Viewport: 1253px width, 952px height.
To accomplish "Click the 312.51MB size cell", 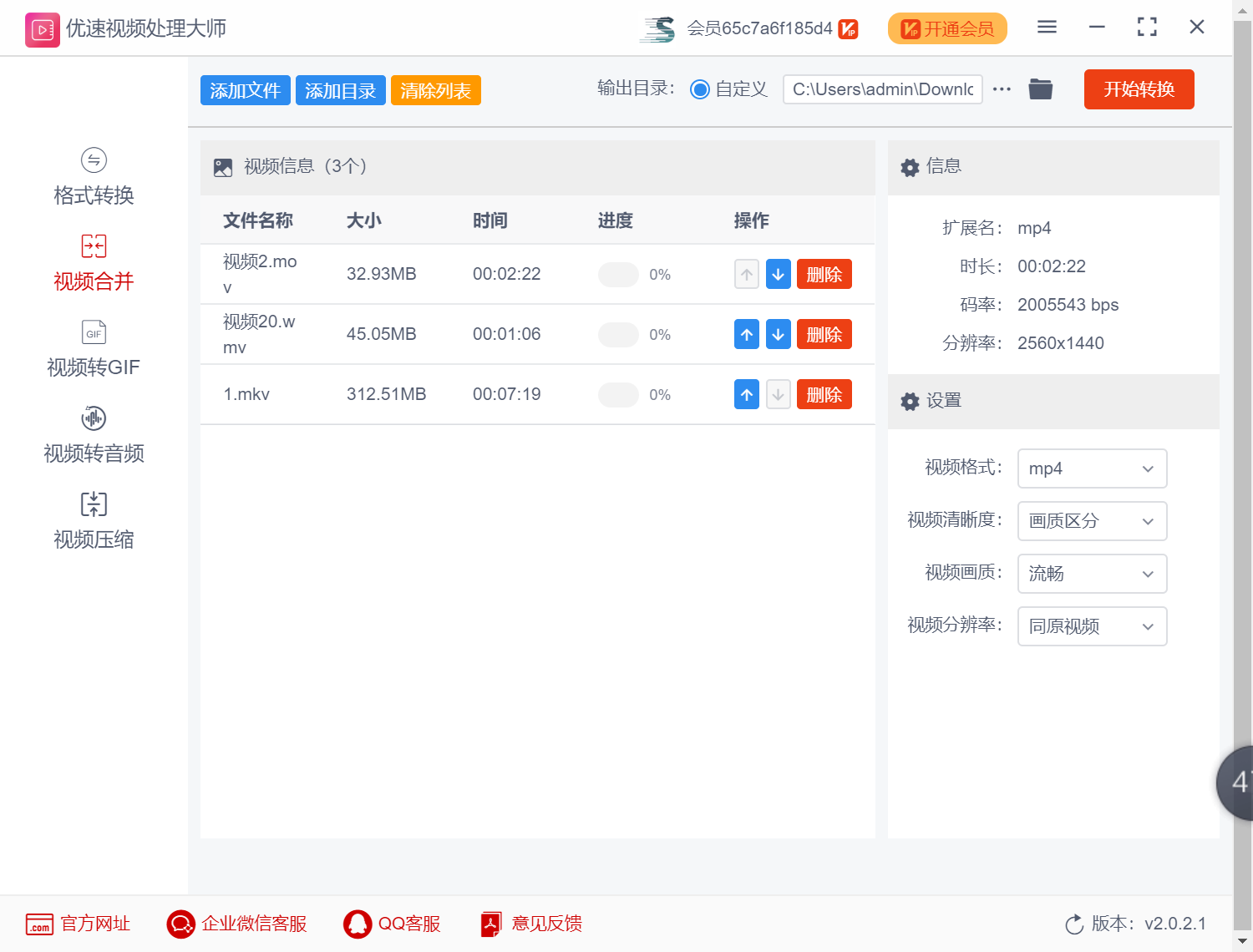I will coord(387,394).
